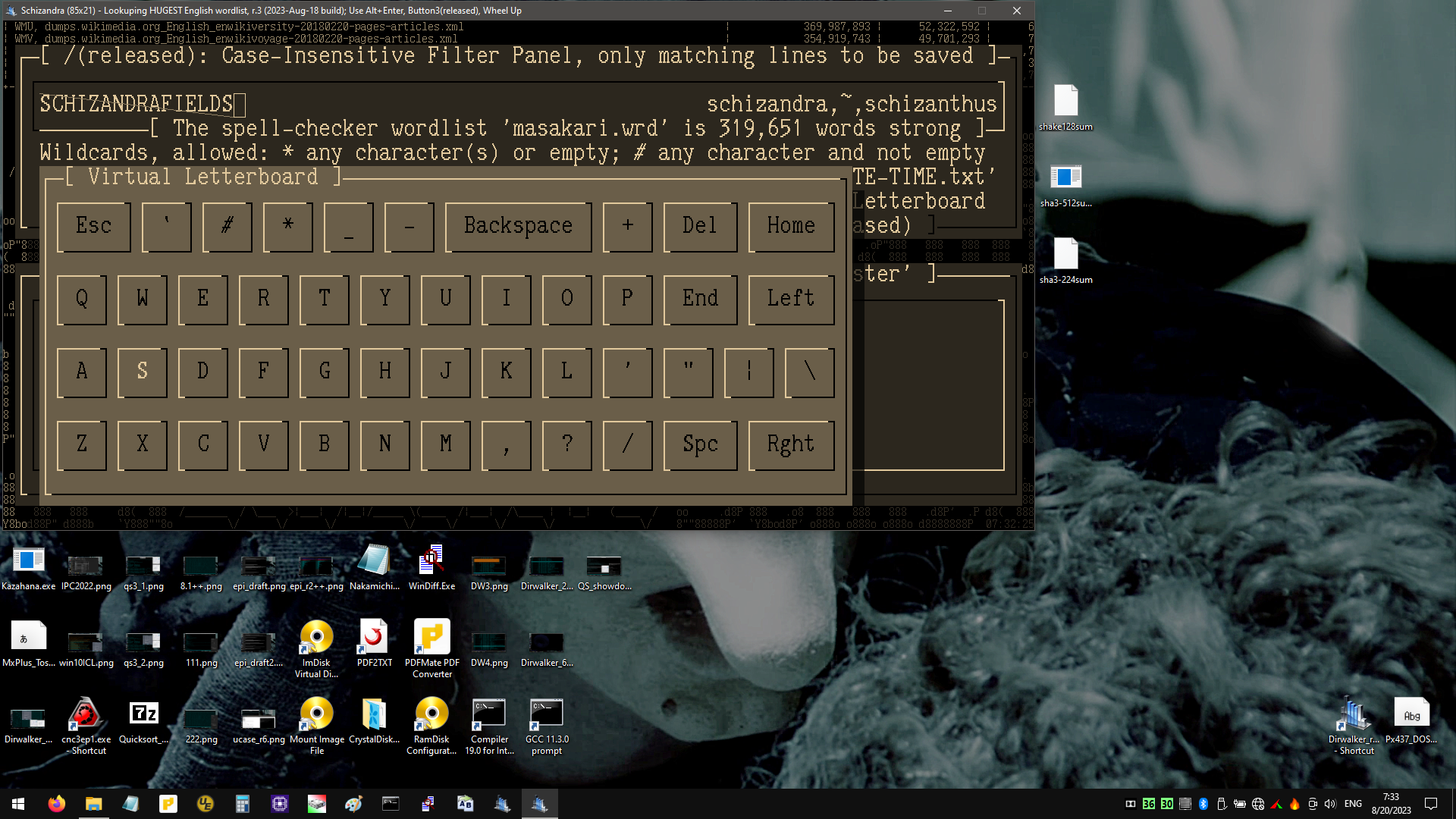The width and height of the screenshot is (1456, 819).
Task: Click the Left arrow key on letterboard
Action: [x=791, y=299]
